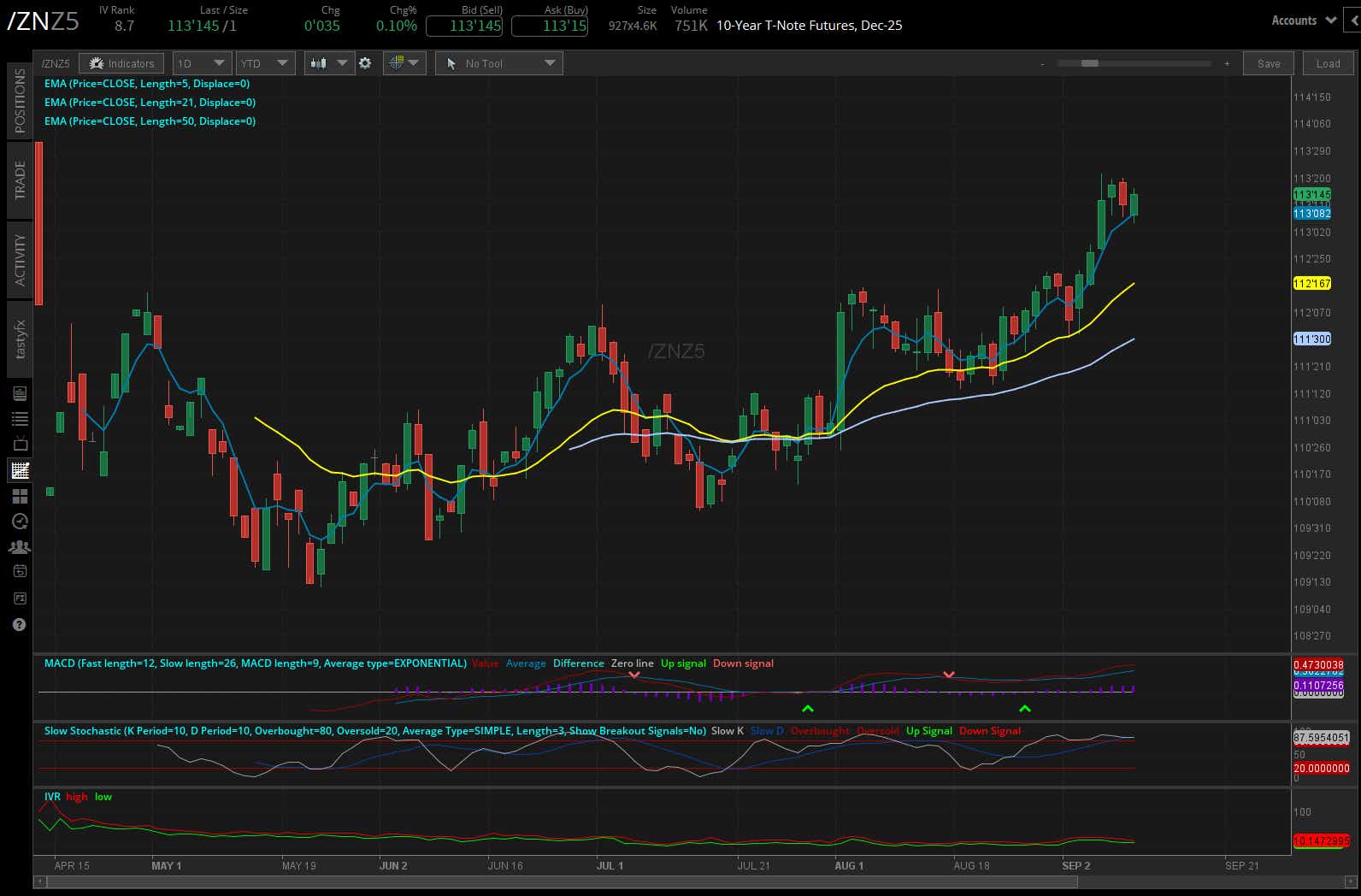Click the MACD indicator title text
The height and width of the screenshot is (896, 1361).
click(x=255, y=663)
